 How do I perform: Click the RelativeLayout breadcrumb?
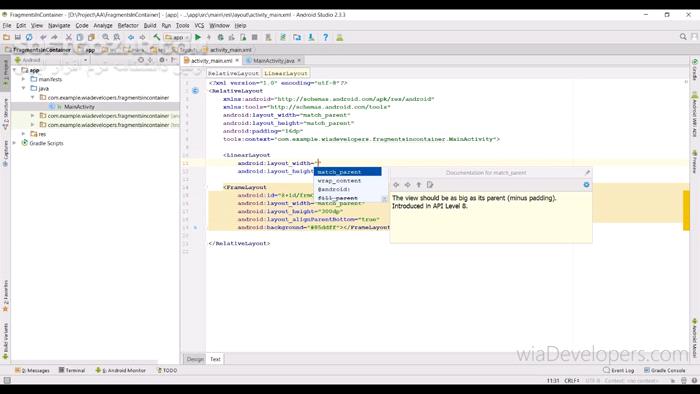233,73
